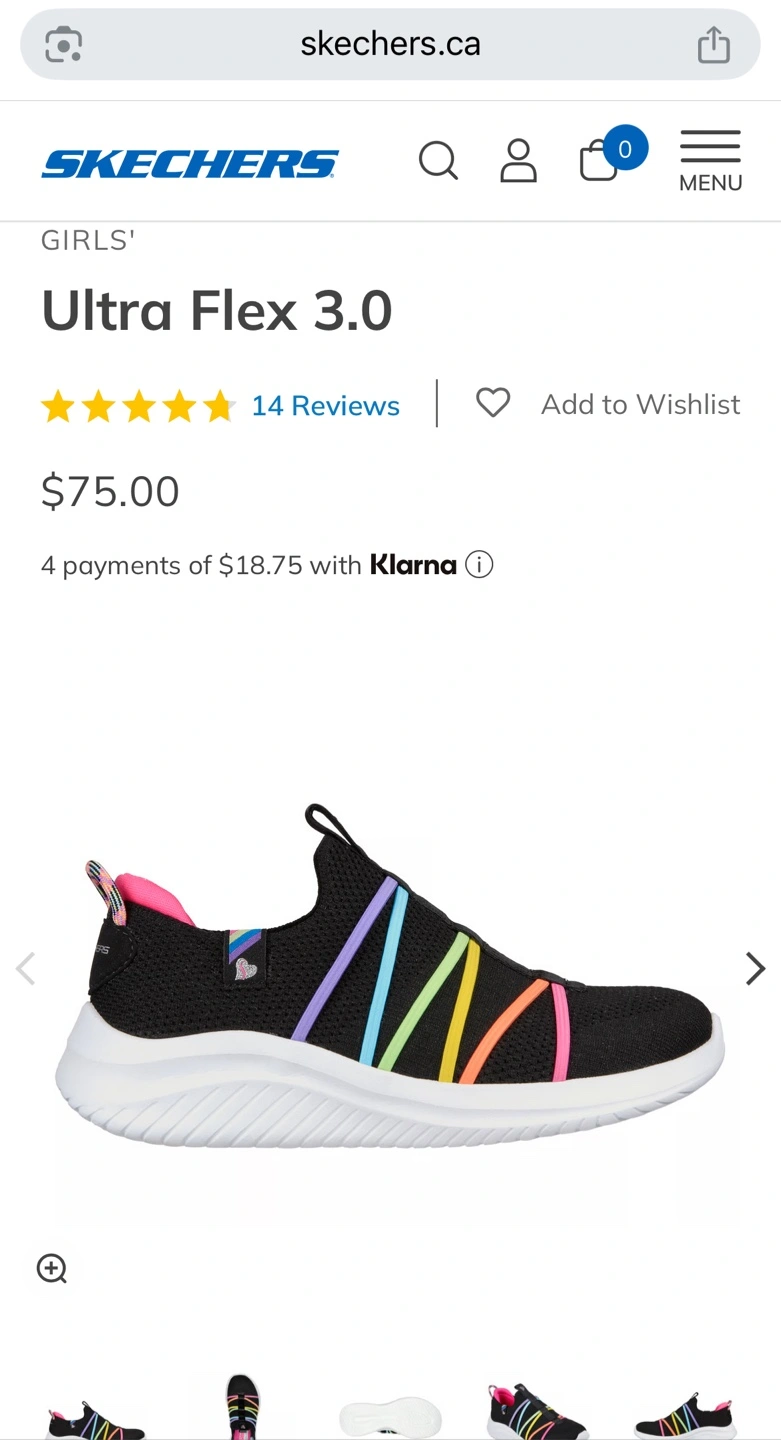Show next product image with right arrow
The height and width of the screenshot is (1440, 781).
click(x=755, y=968)
